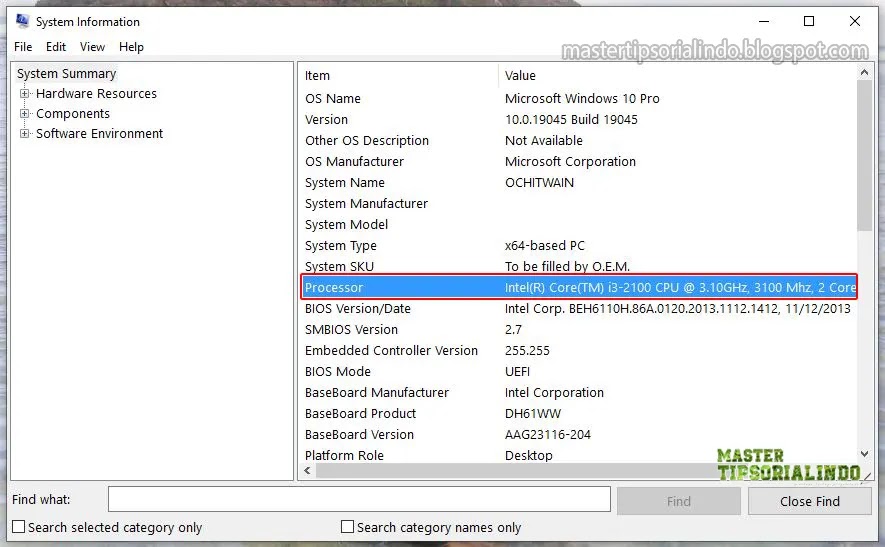The height and width of the screenshot is (547, 885).
Task: Click the 255.255 controller version value
Action: 527,351
